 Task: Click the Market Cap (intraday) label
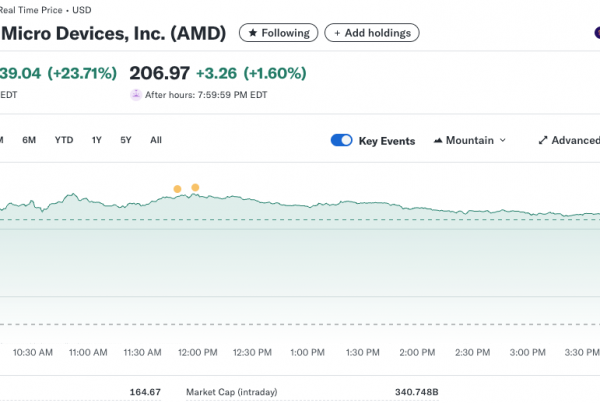coord(231,391)
